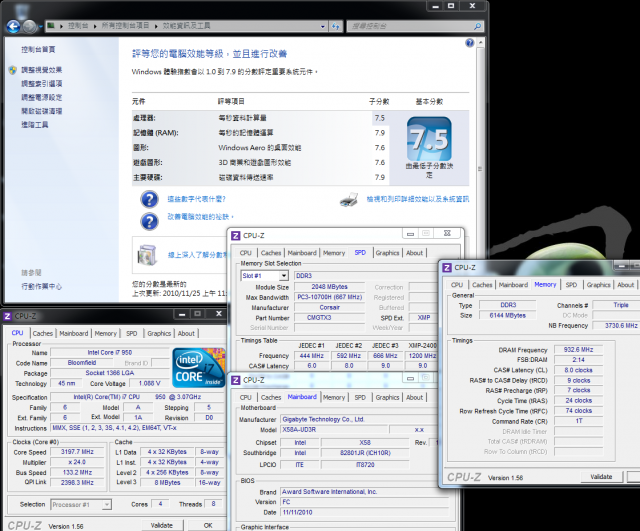Click the CMGTX3 part number field
The image size is (640, 531).
pyautogui.click(x=330, y=318)
